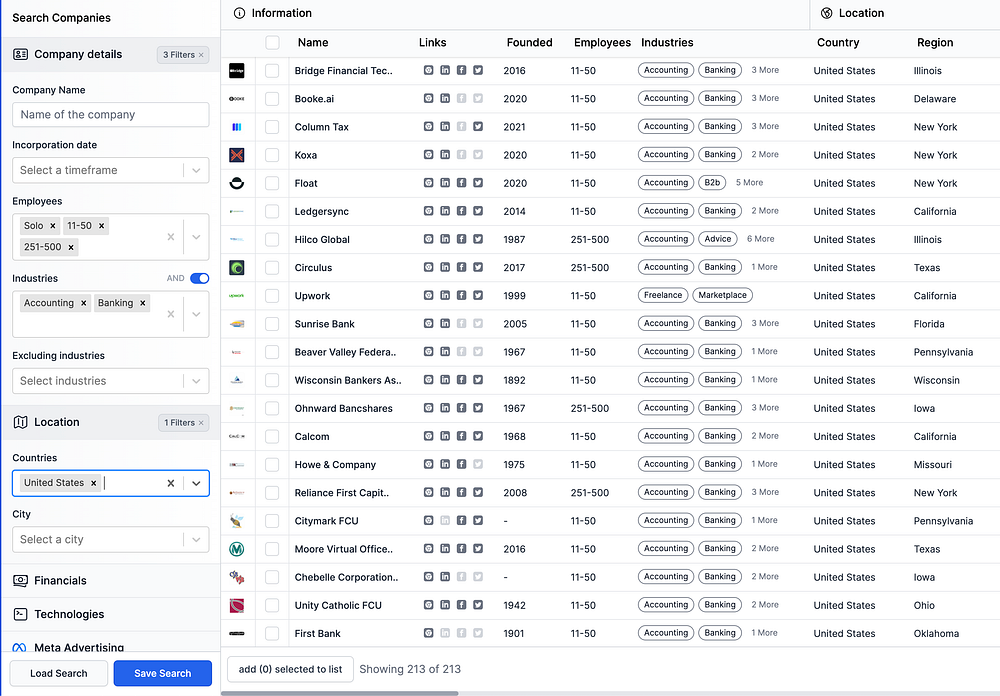Click add (0) selected to list
The image size is (1000, 696).
click(x=290, y=669)
